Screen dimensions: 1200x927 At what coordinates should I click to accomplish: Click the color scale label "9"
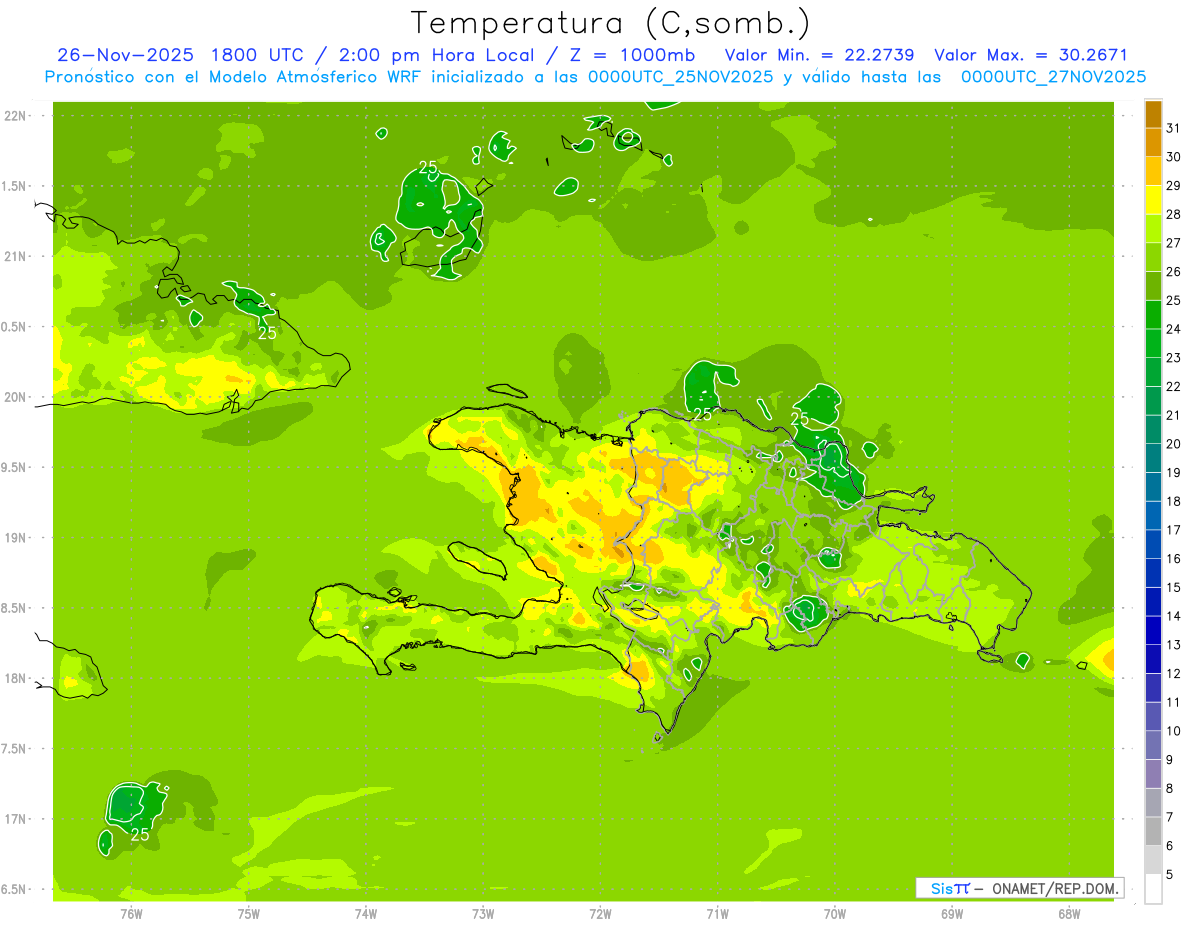[x=1170, y=760]
